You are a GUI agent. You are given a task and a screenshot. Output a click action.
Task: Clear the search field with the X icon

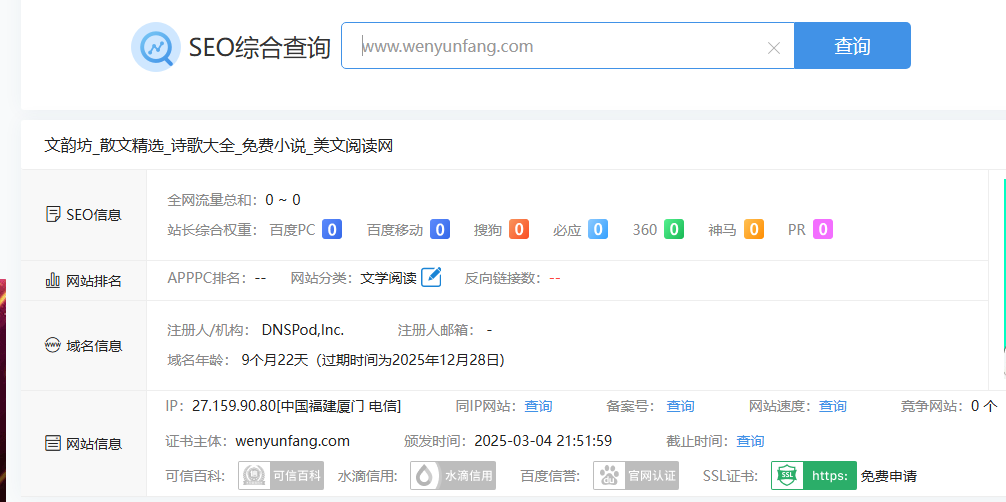pos(773,47)
